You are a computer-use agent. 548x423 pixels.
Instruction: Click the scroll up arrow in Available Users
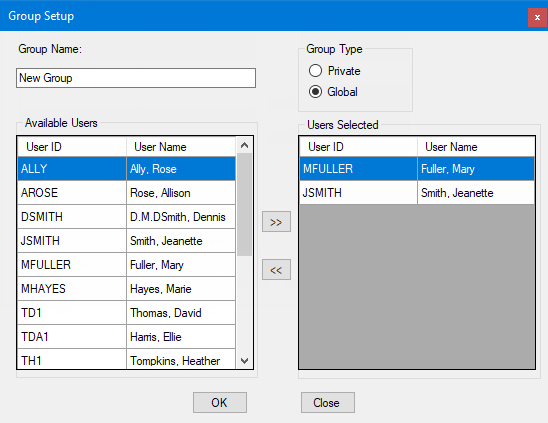(245, 145)
